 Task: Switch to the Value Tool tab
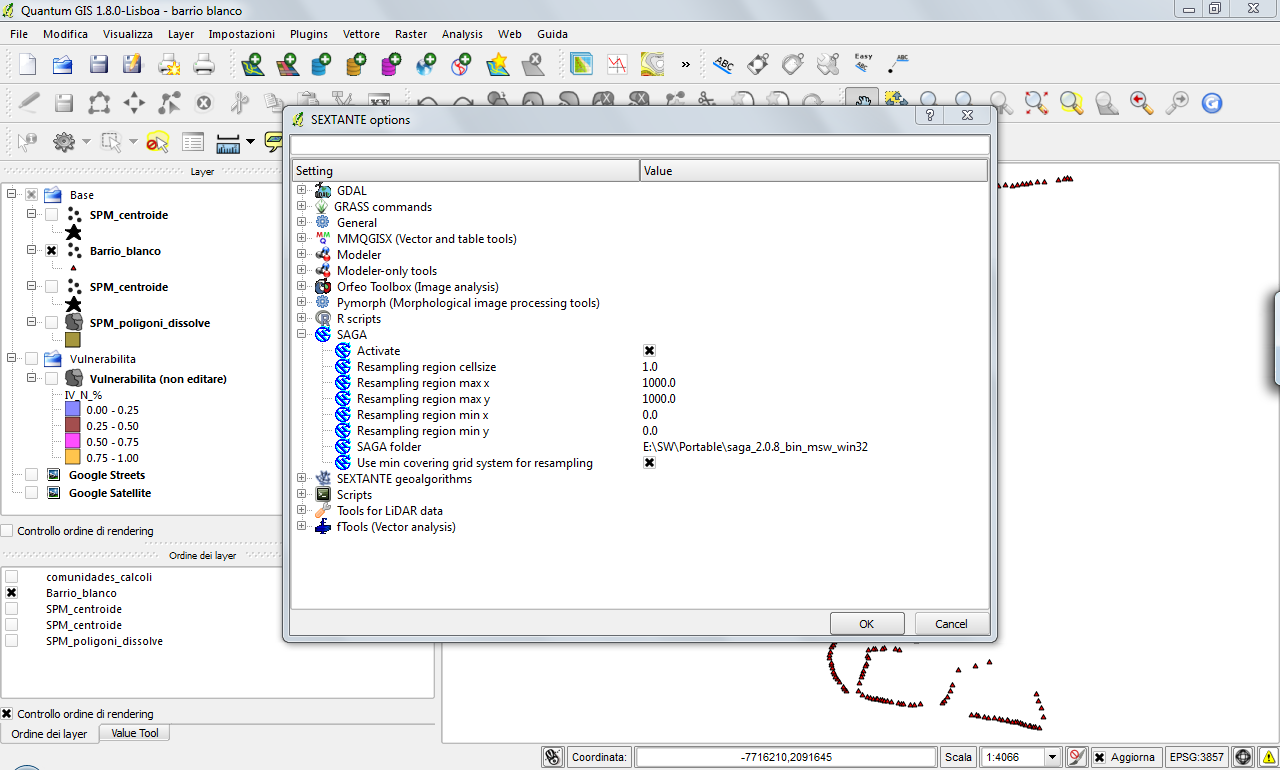point(135,733)
